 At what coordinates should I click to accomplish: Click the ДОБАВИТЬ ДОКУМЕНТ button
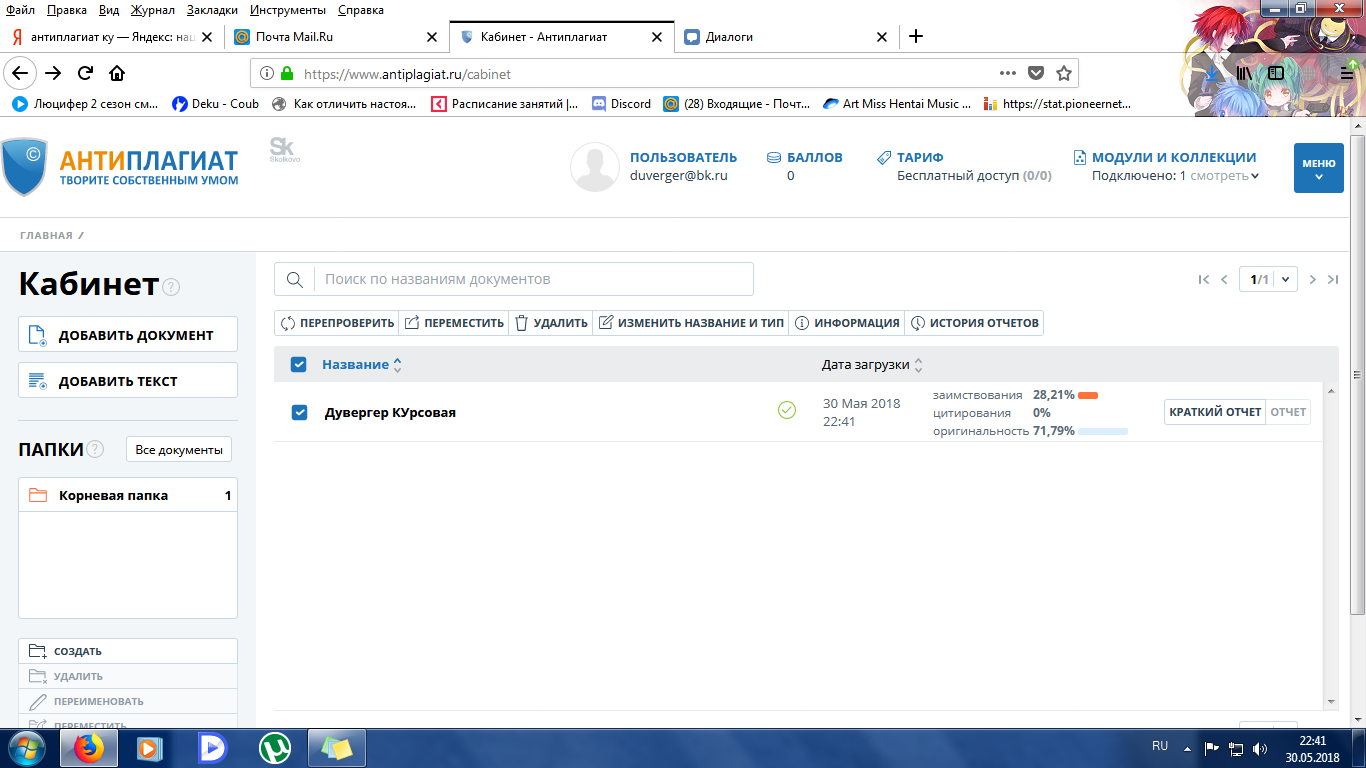coord(128,335)
